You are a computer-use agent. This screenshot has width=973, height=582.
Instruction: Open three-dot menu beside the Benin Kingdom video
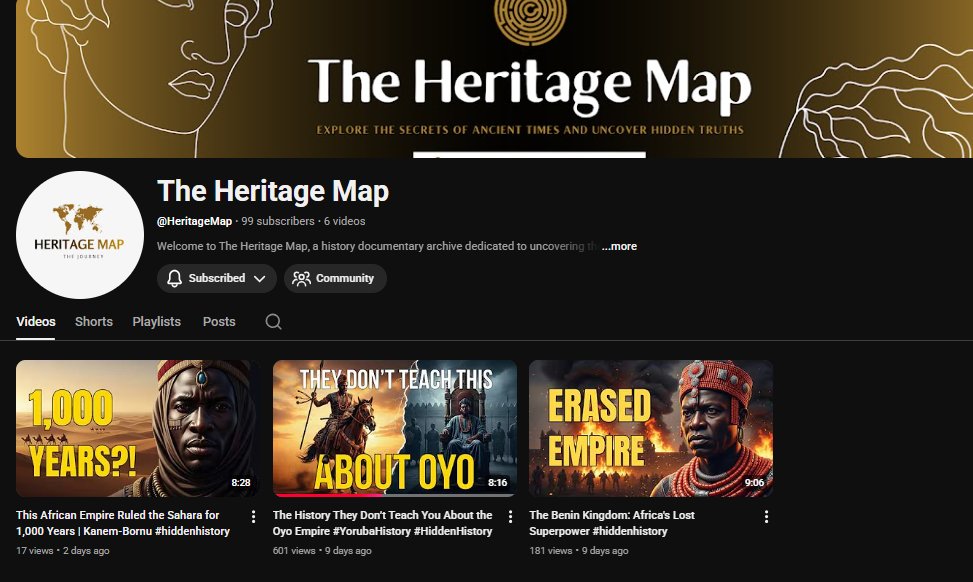(x=766, y=516)
